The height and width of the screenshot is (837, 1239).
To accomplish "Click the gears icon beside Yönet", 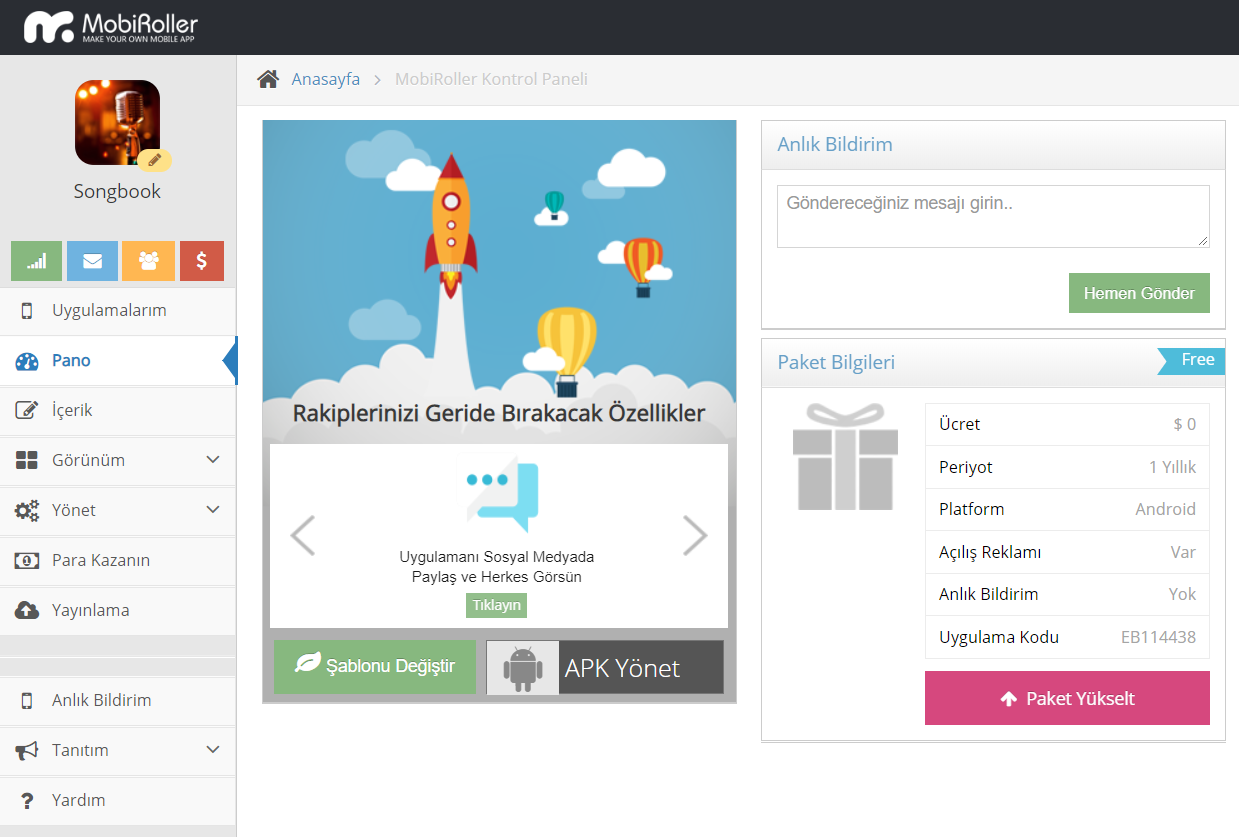I will (27, 511).
